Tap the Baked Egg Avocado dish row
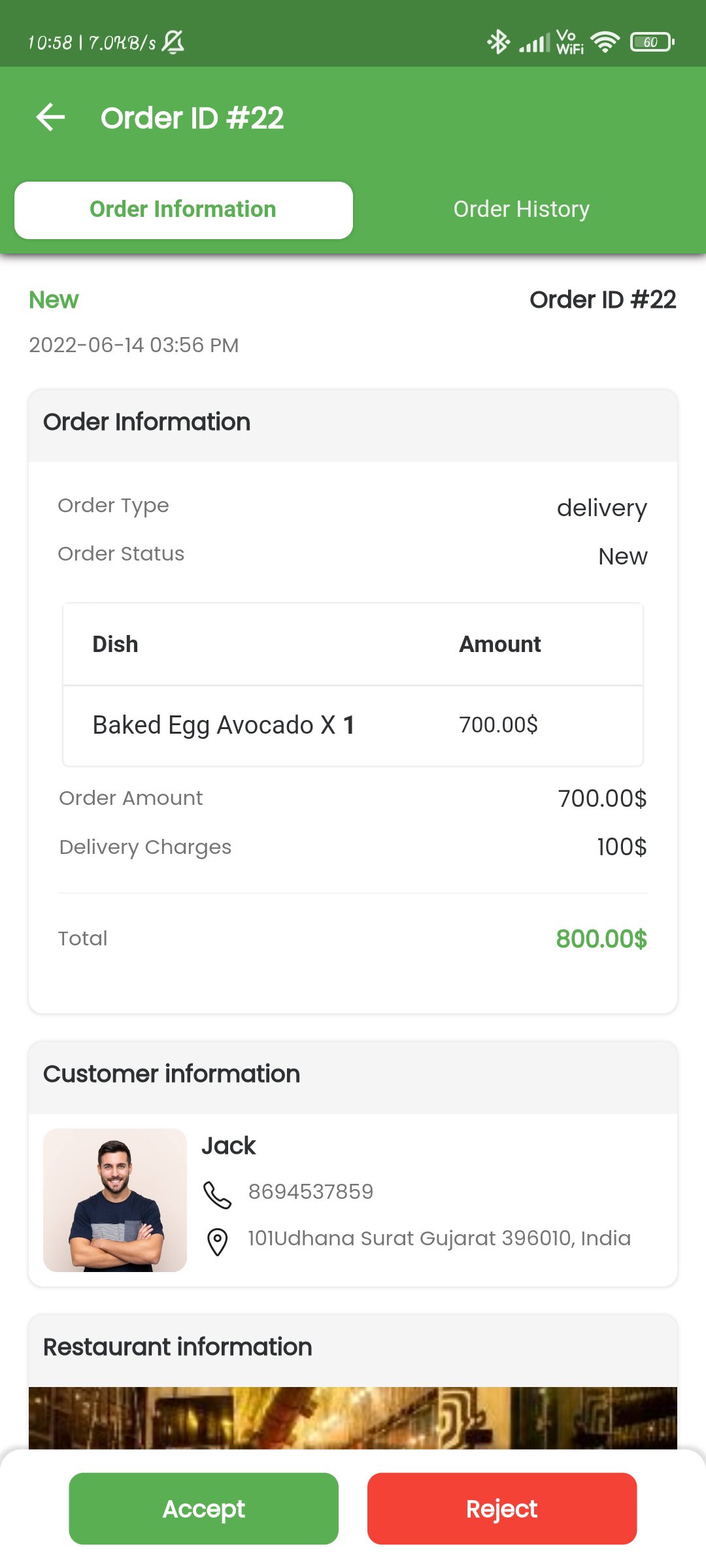This screenshot has width=706, height=1568. pos(353,725)
